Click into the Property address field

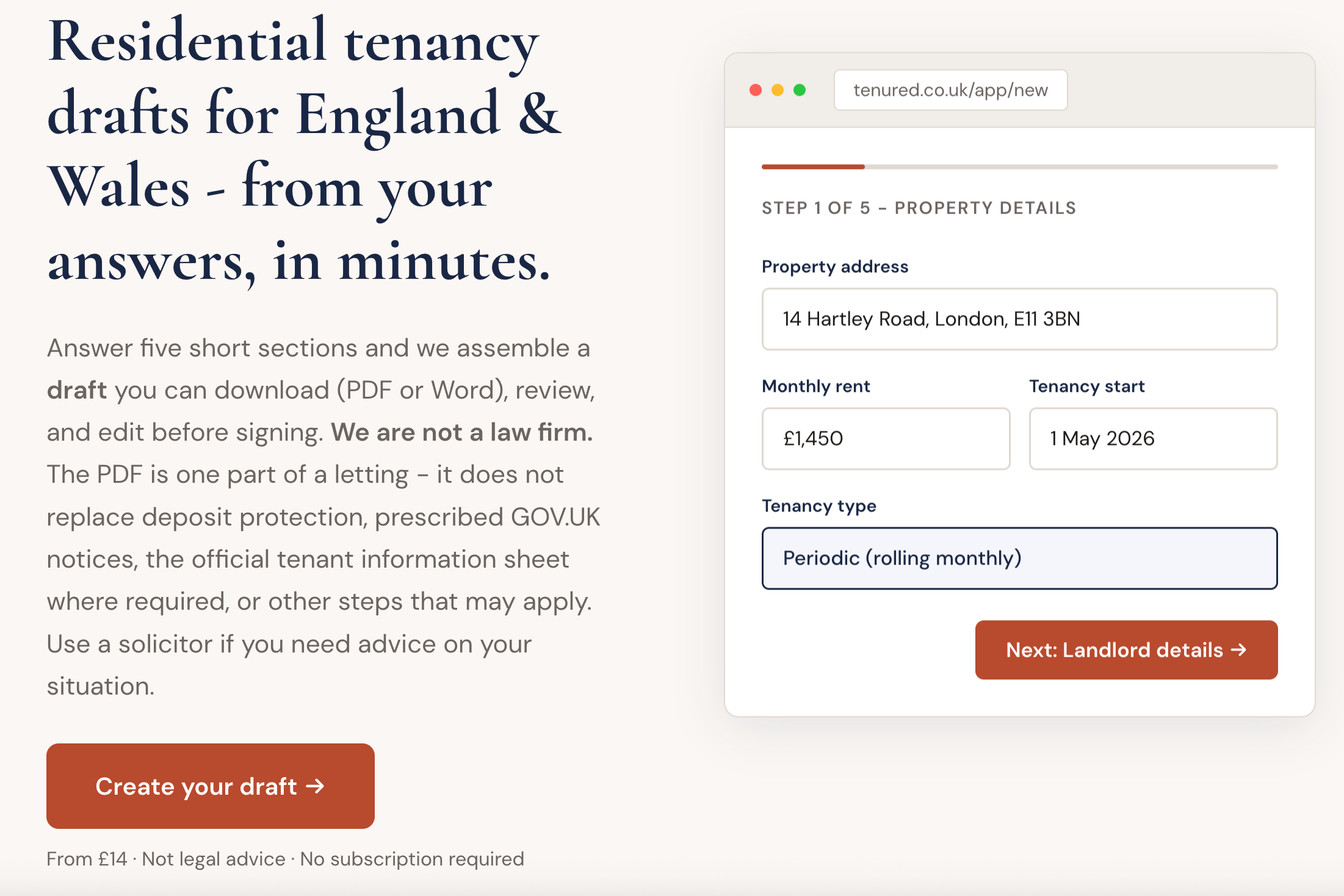pyautogui.click(x=1019, y=319)
